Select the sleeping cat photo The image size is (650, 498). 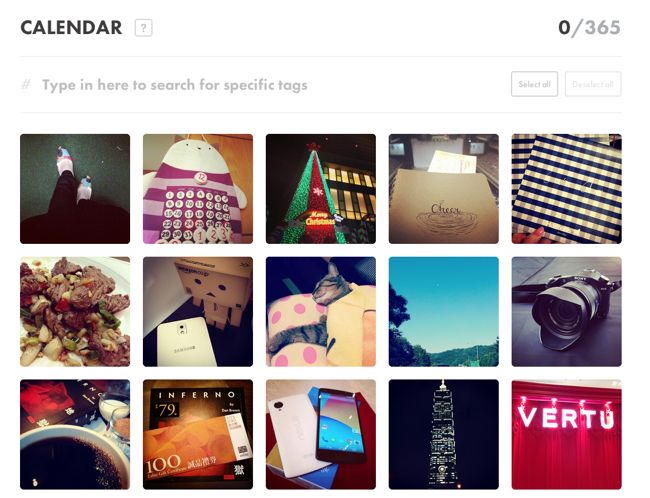321,312
